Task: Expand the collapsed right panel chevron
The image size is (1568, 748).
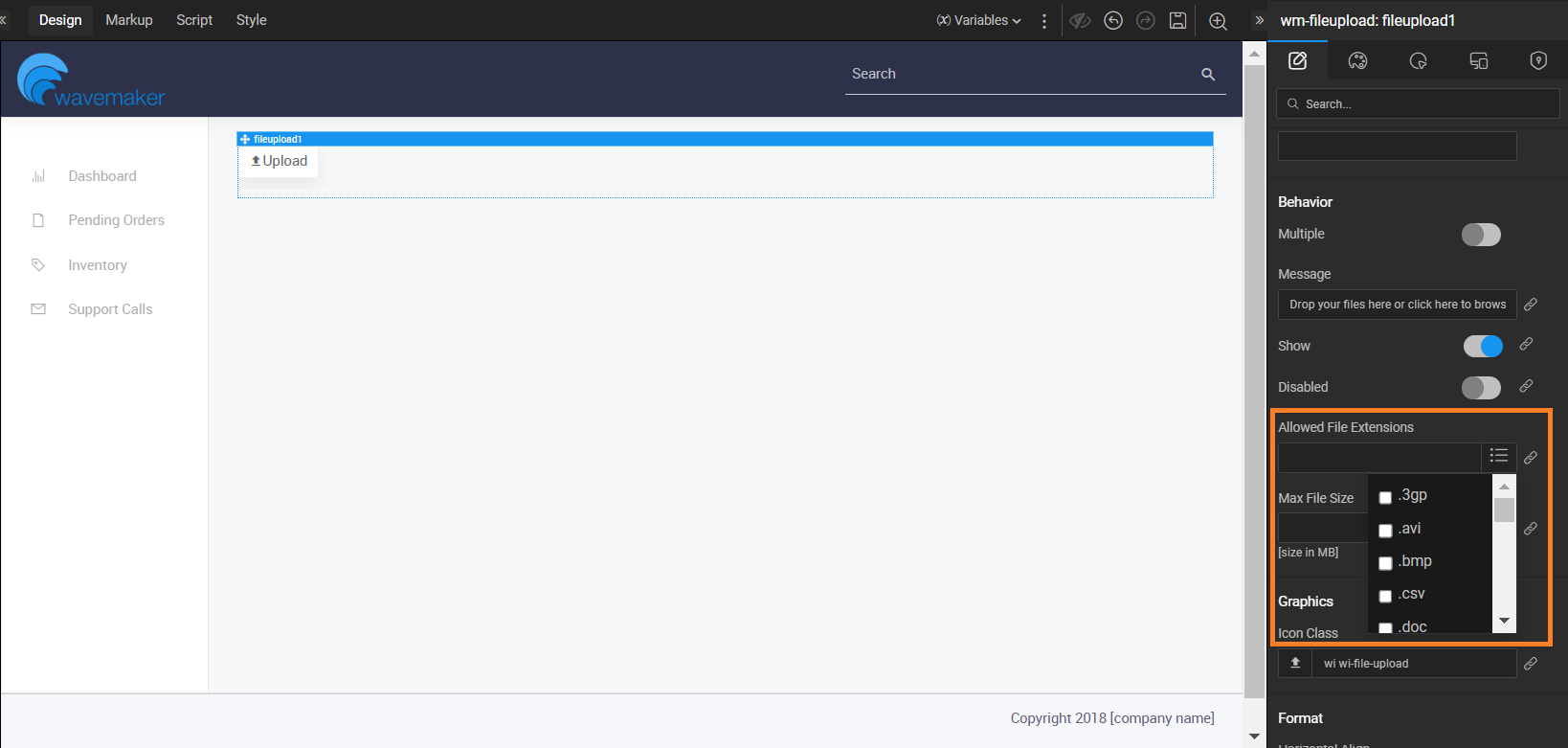Action: point(1259,20)
